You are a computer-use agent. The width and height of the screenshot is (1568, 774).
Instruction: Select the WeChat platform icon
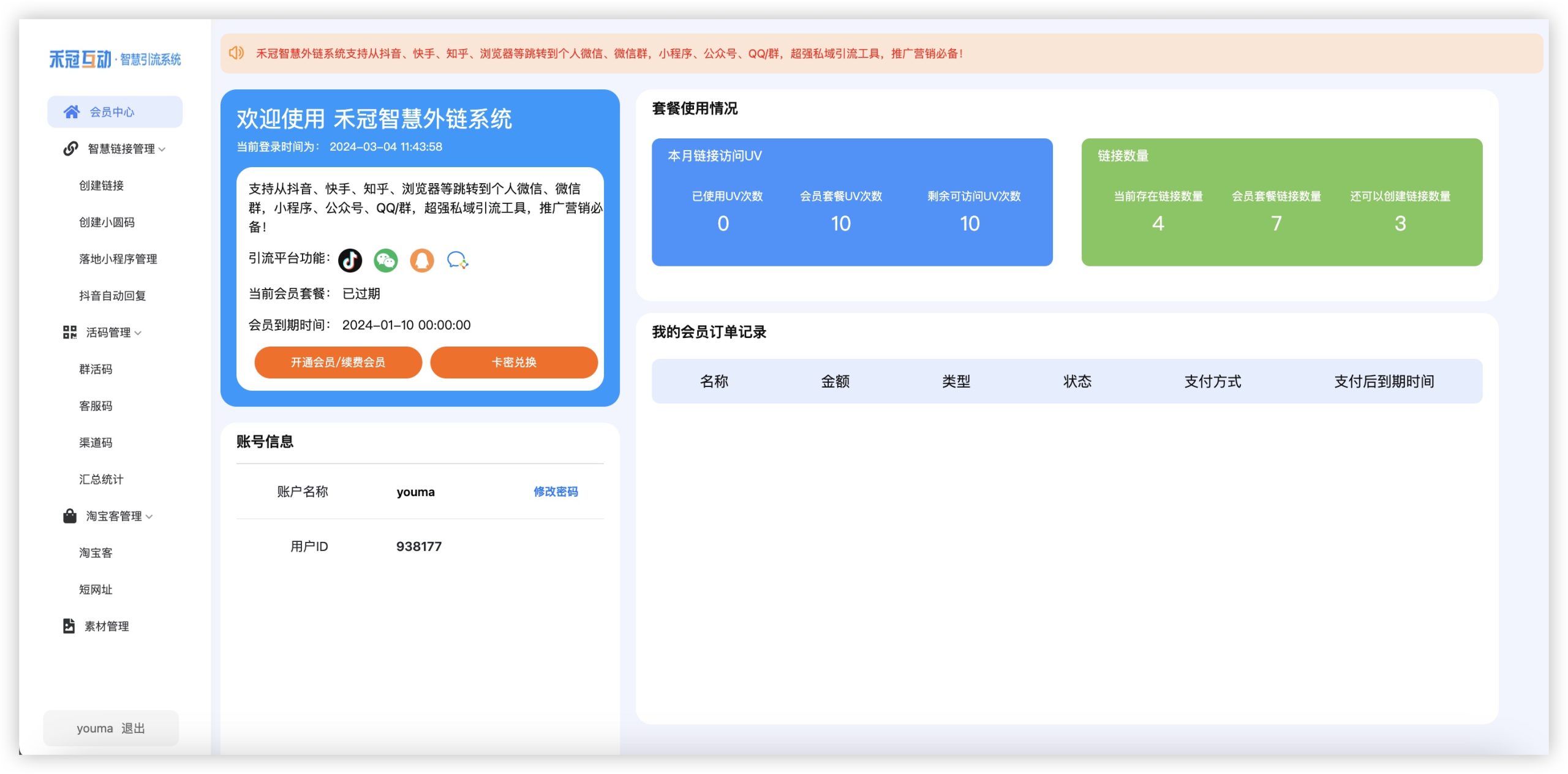click(385, 260)
